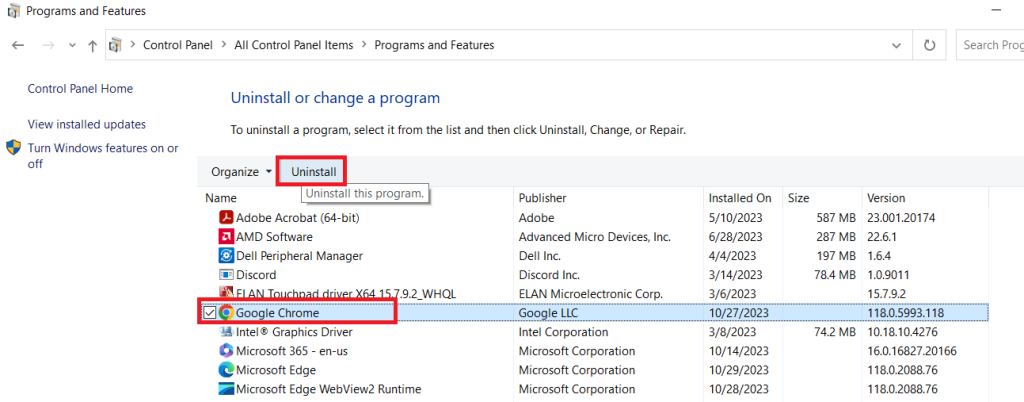This screenshot has height=402, width=1024.
Task: Navigate to Control Panel breadcrumb
Action: [x=178, y=45]
